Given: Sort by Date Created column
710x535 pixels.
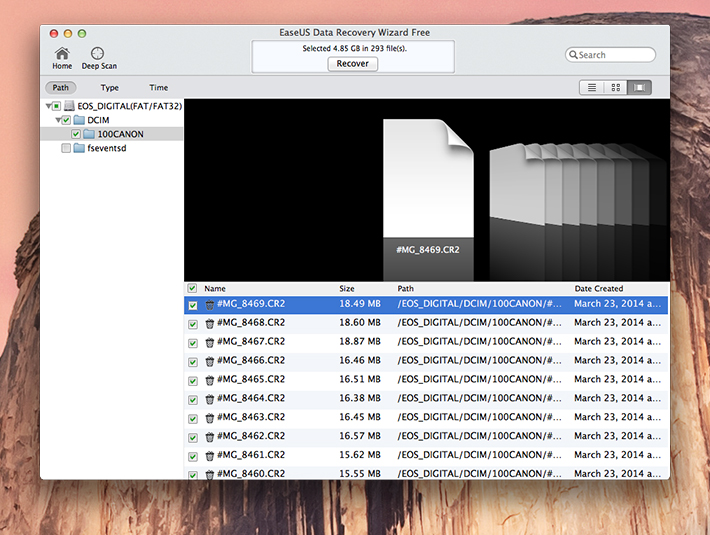Looking at the screenshot, I should pos(599,288).
